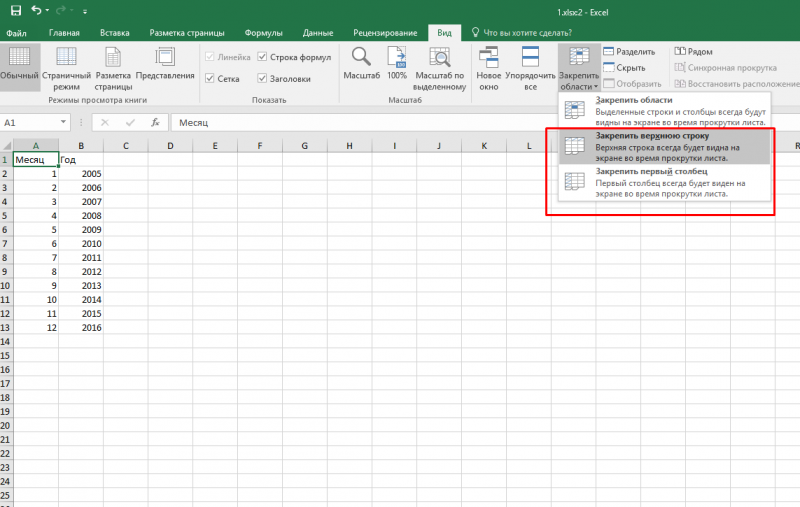Click the Save icon in the title bar
The image size is (800, 507).
tap(16, 11)
